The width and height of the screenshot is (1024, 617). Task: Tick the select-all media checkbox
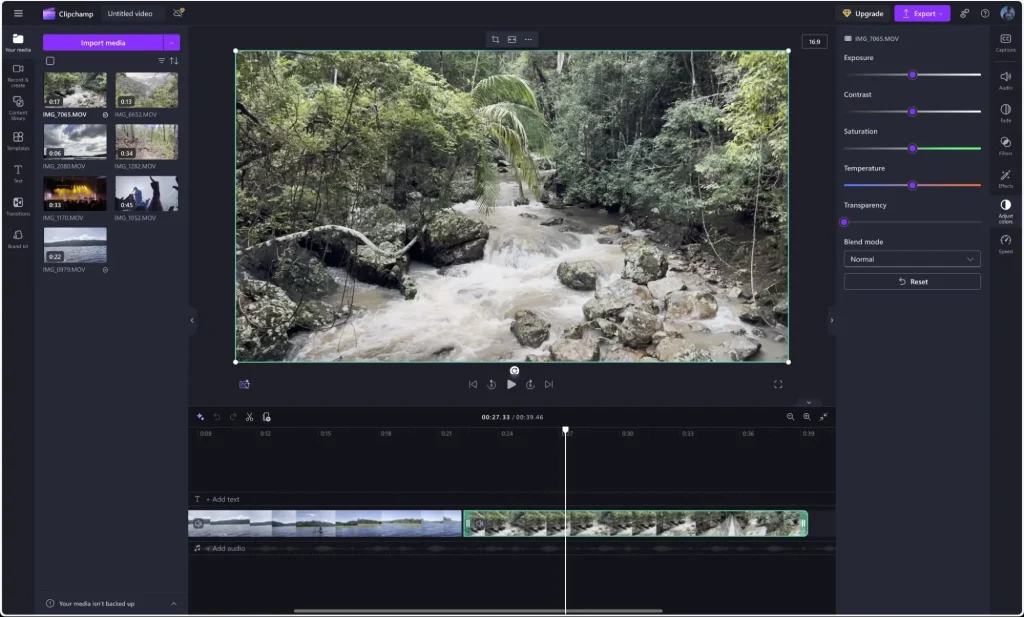(x=50, y=61)
